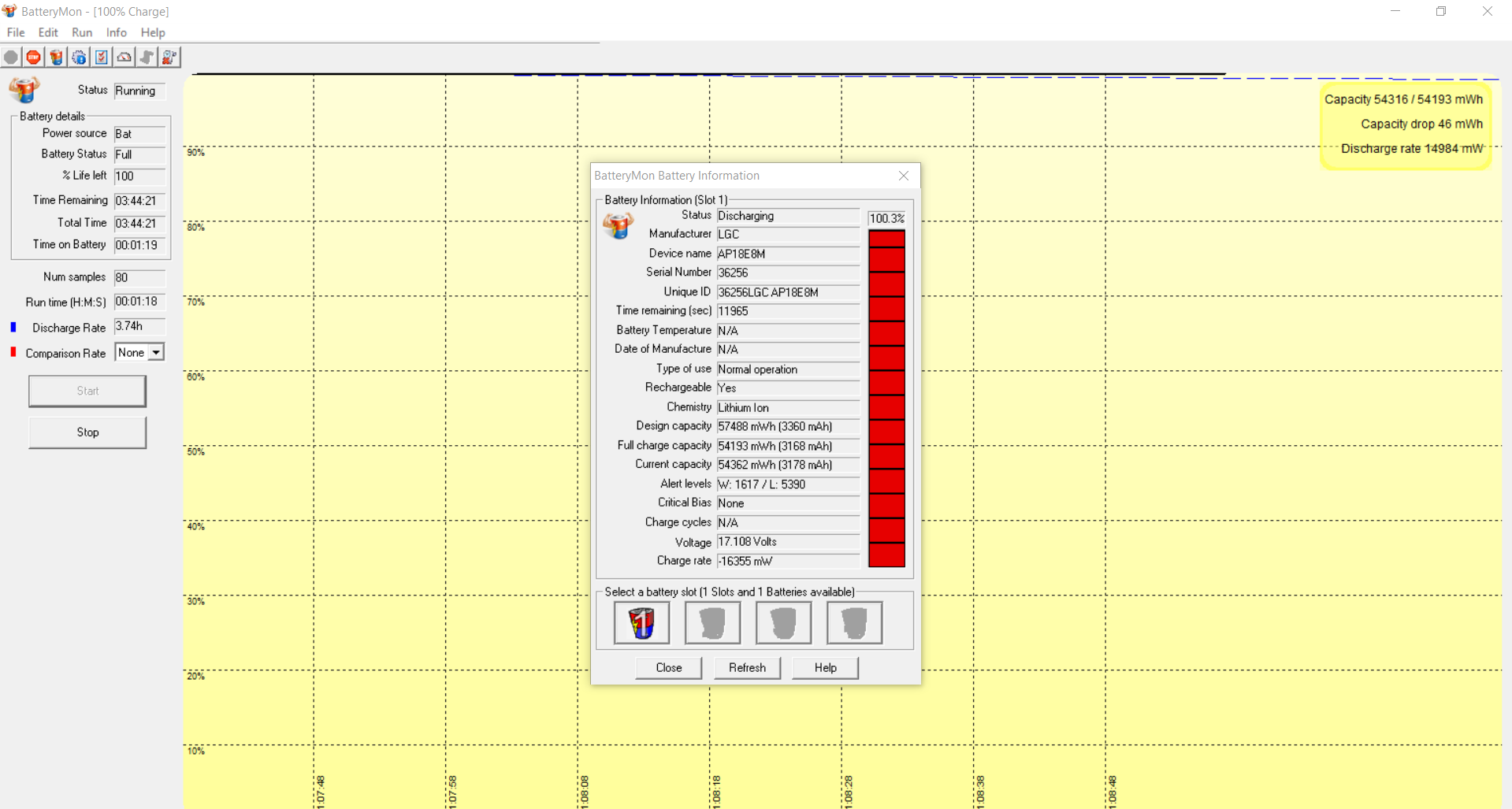The width and height of the screenshot is (1512, 809).
Task: Click the Unique ID value 36256LGC AP18E8M
Action: point(788,292)
